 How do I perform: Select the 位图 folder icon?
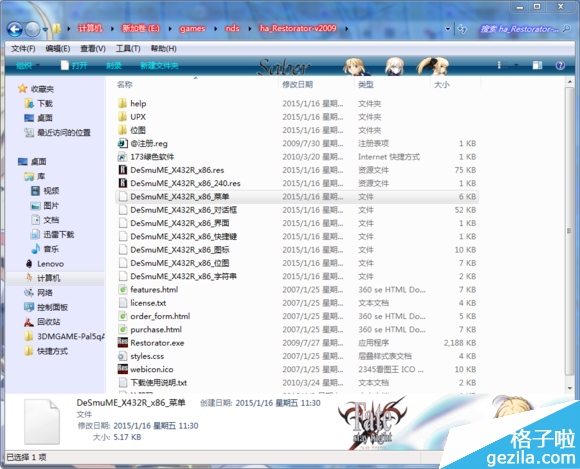tap(122, 130)
